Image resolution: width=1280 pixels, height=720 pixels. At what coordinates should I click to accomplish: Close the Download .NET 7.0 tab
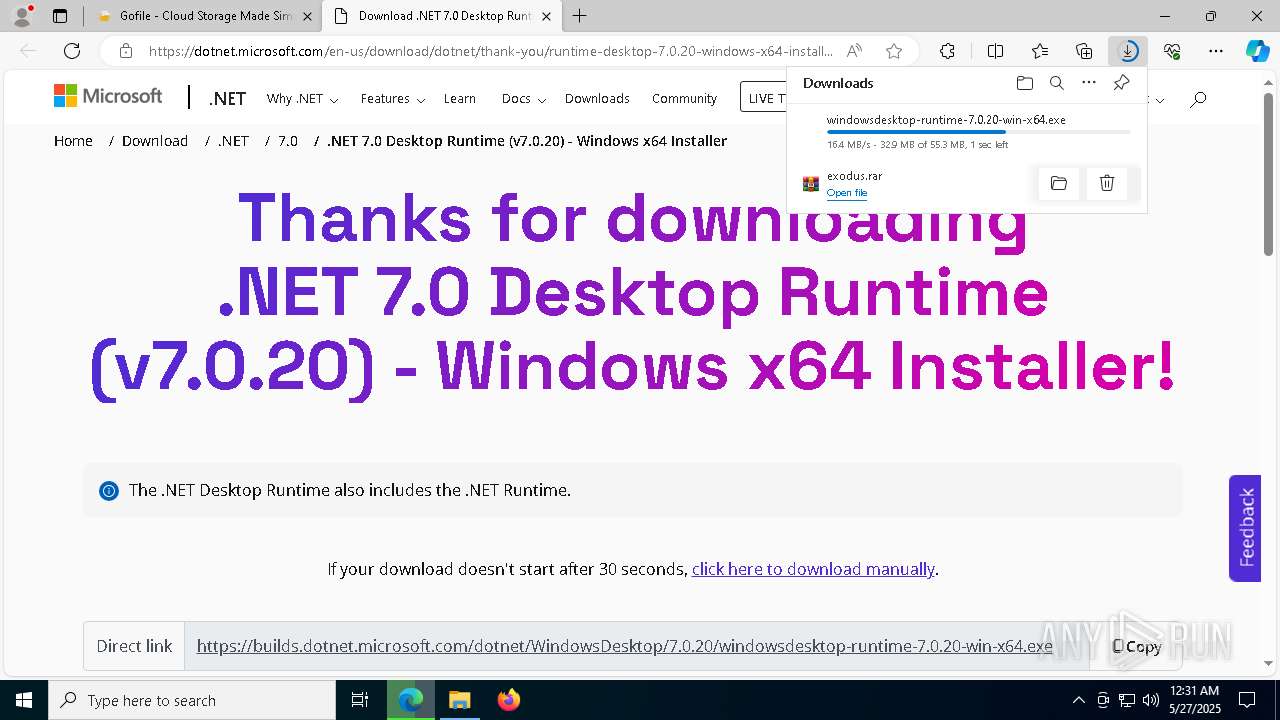click(x=546, y=16)
